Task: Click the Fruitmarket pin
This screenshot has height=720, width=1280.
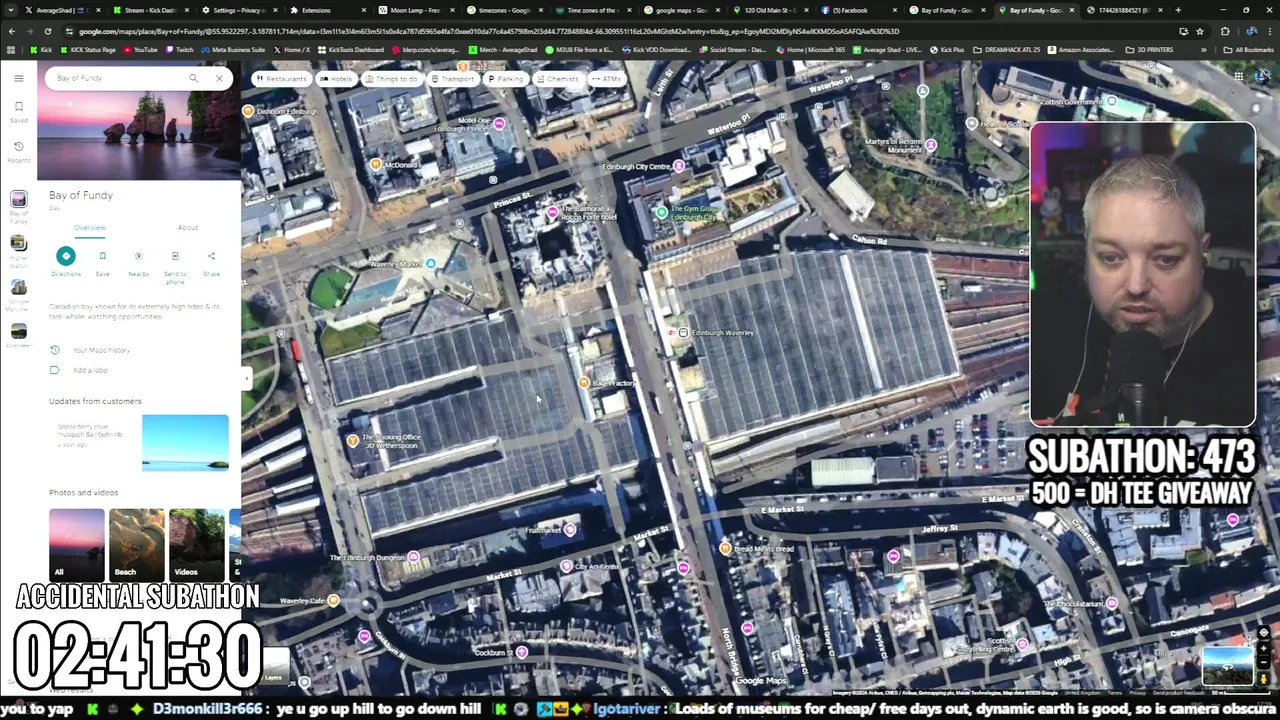Action: point(569,530)
